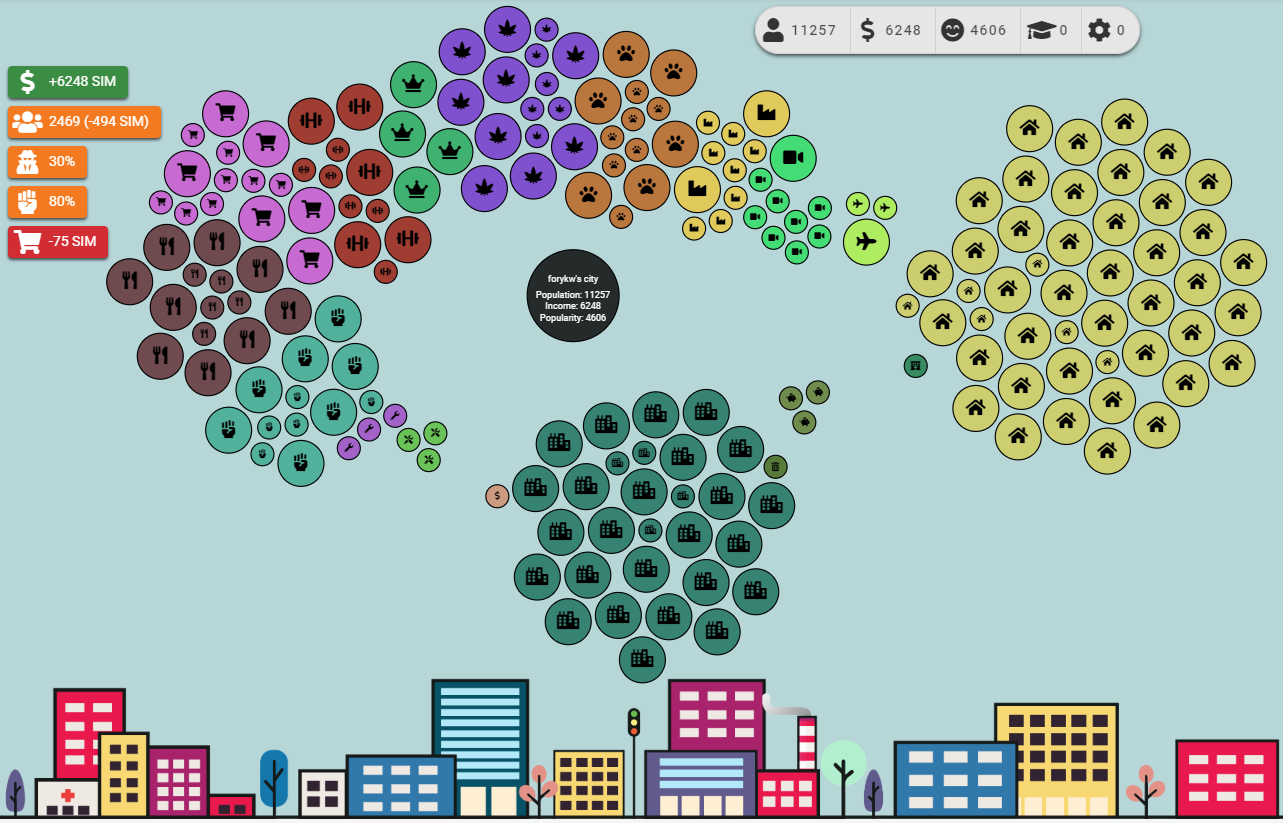
Task: Click the 30% spy crime button
Action: click(47, 162)
